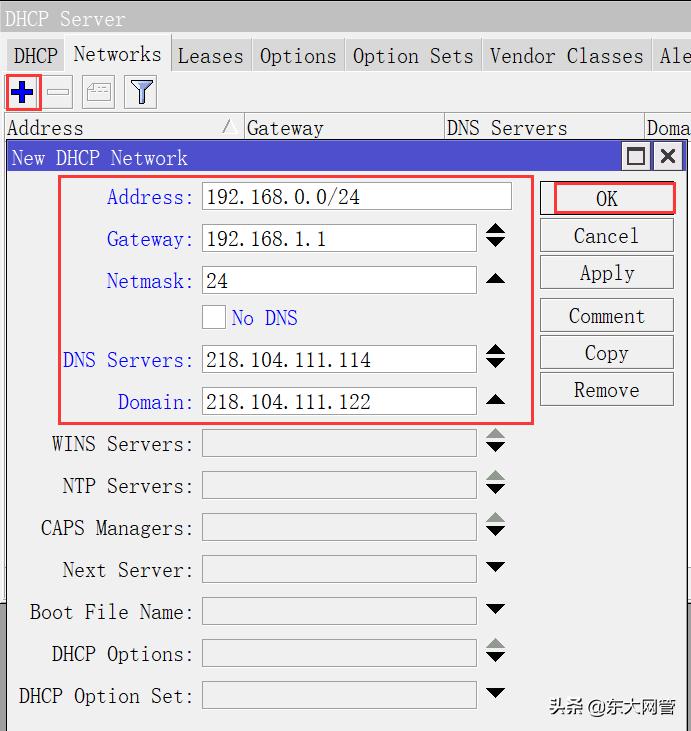The width and height of the screenshot is (691, 731).
Task: Click the Domain input field
Action: (x=339, y=401)
